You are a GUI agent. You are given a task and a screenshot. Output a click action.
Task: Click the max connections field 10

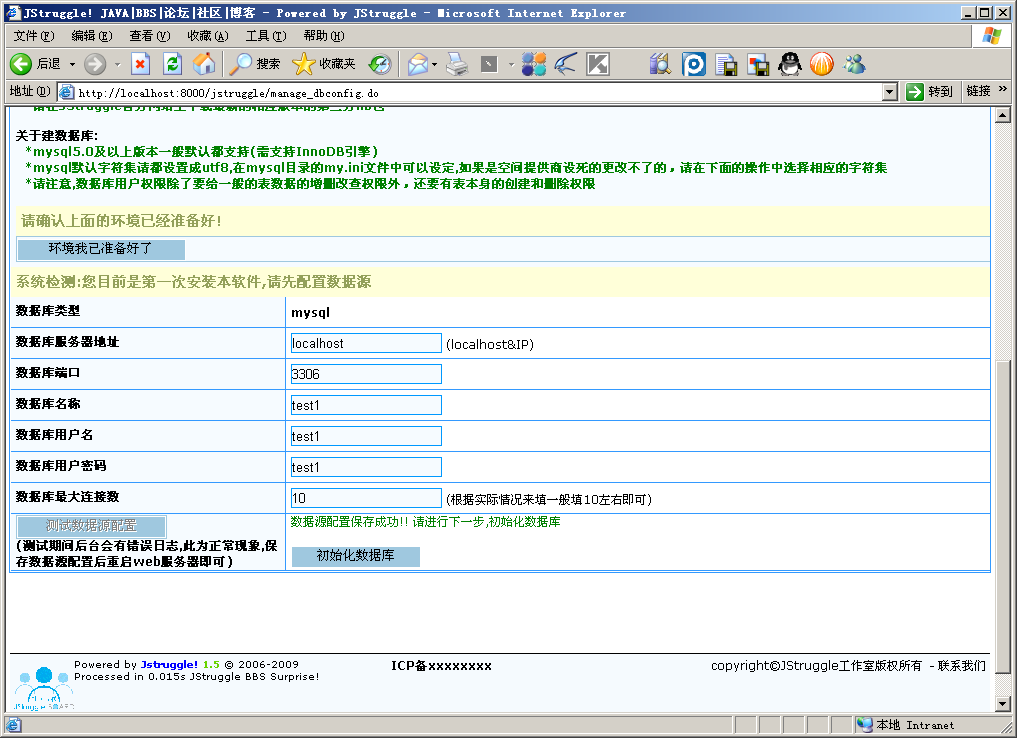[366, 498]
